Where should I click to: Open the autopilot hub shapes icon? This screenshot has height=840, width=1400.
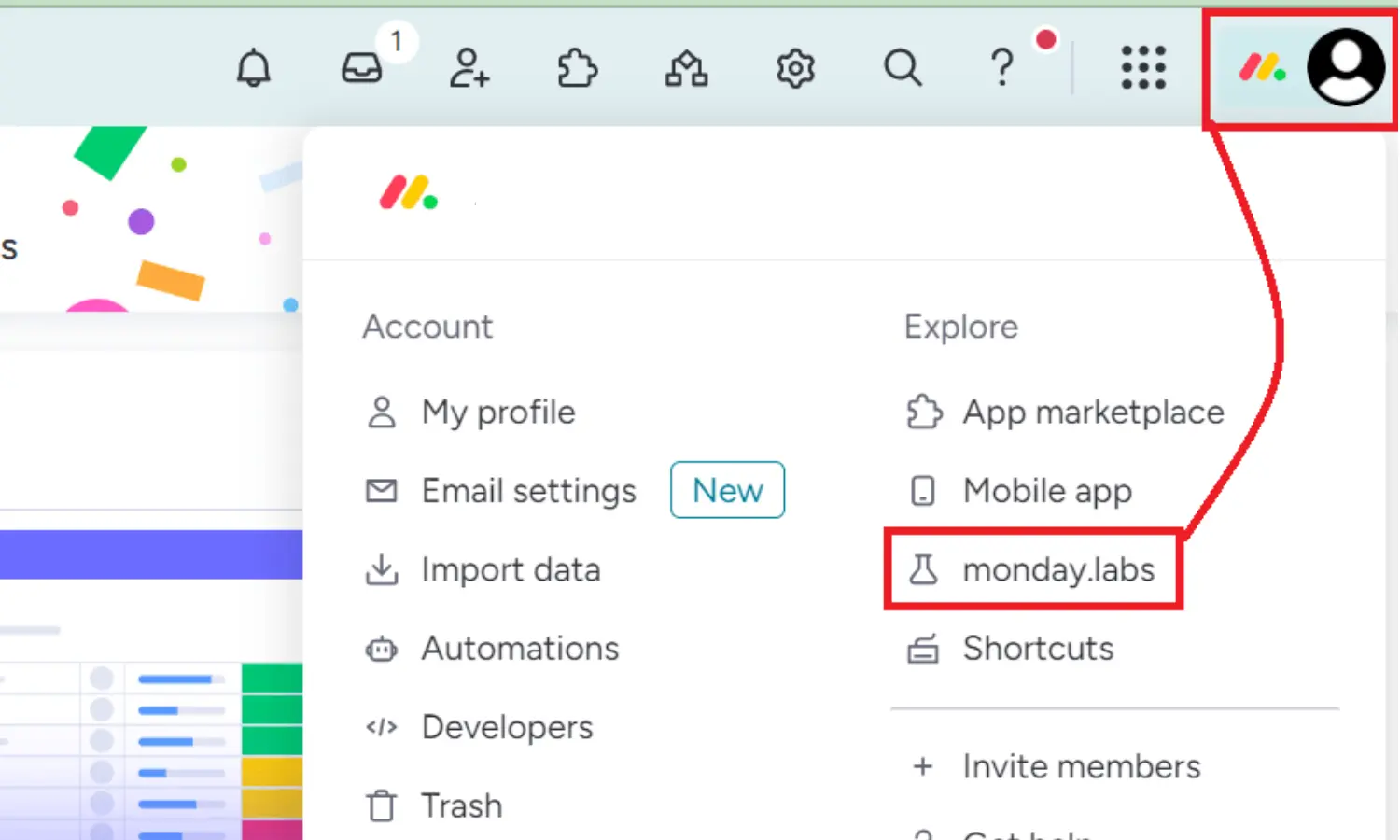pos(686,68)
